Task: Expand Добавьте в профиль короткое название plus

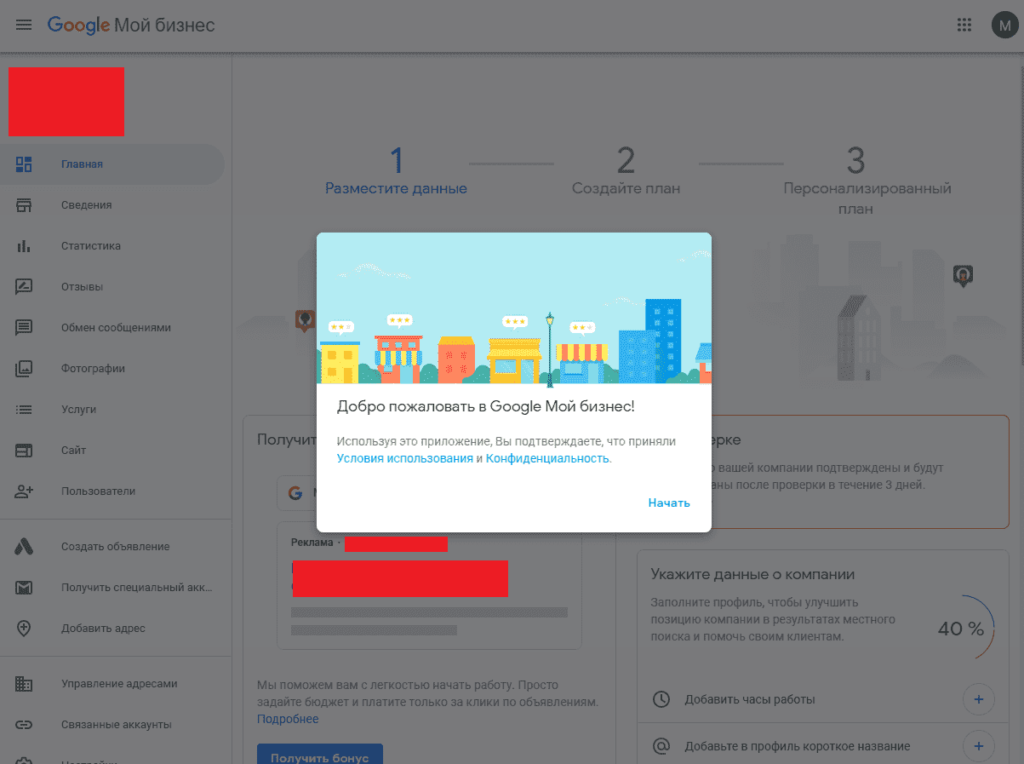Action: (978, 746)
